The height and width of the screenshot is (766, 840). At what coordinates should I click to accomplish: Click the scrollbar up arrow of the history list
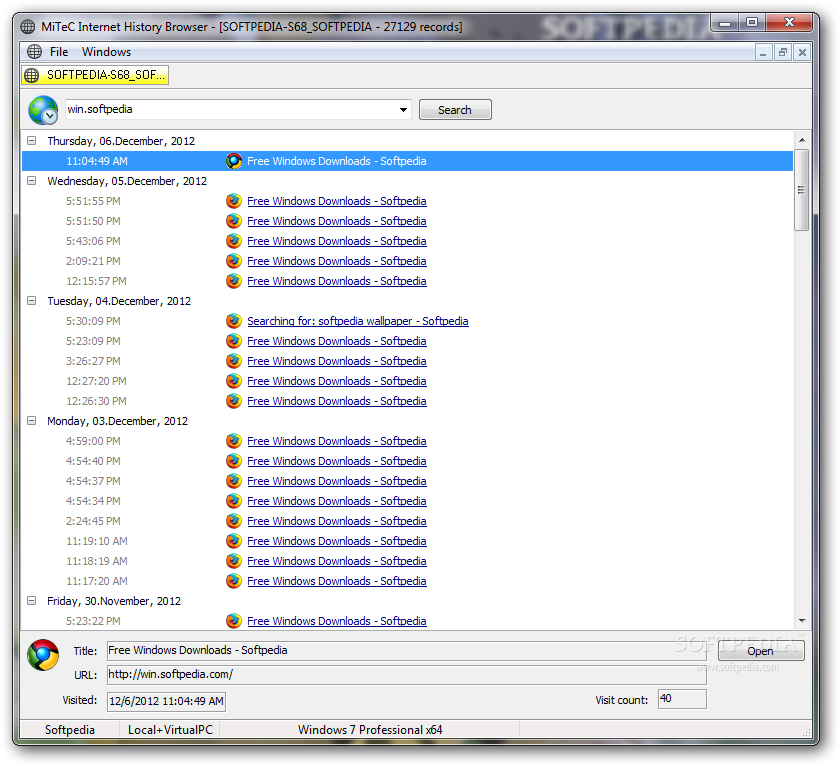click(801, 140)
